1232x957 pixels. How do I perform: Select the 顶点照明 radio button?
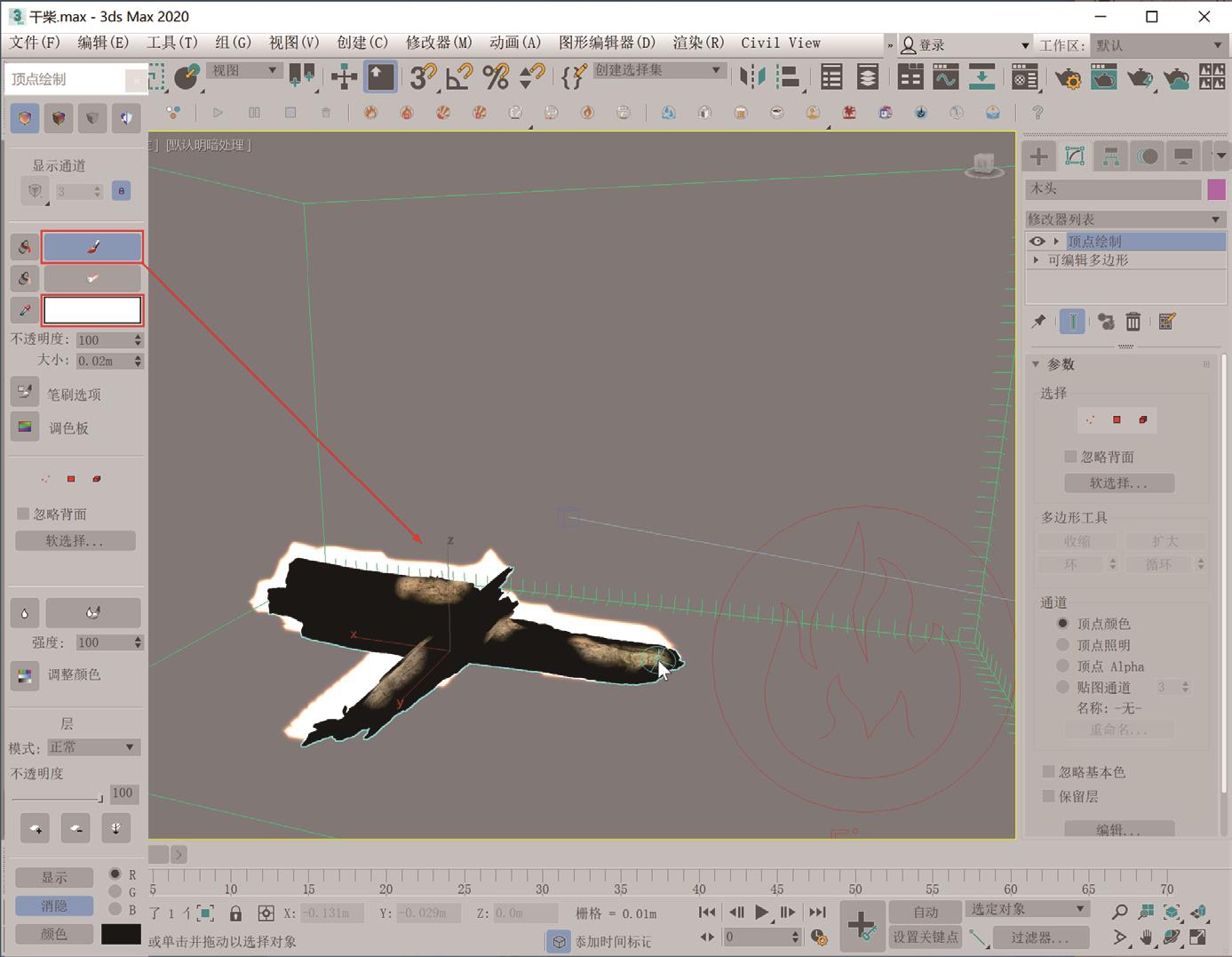pos(1062,645)
